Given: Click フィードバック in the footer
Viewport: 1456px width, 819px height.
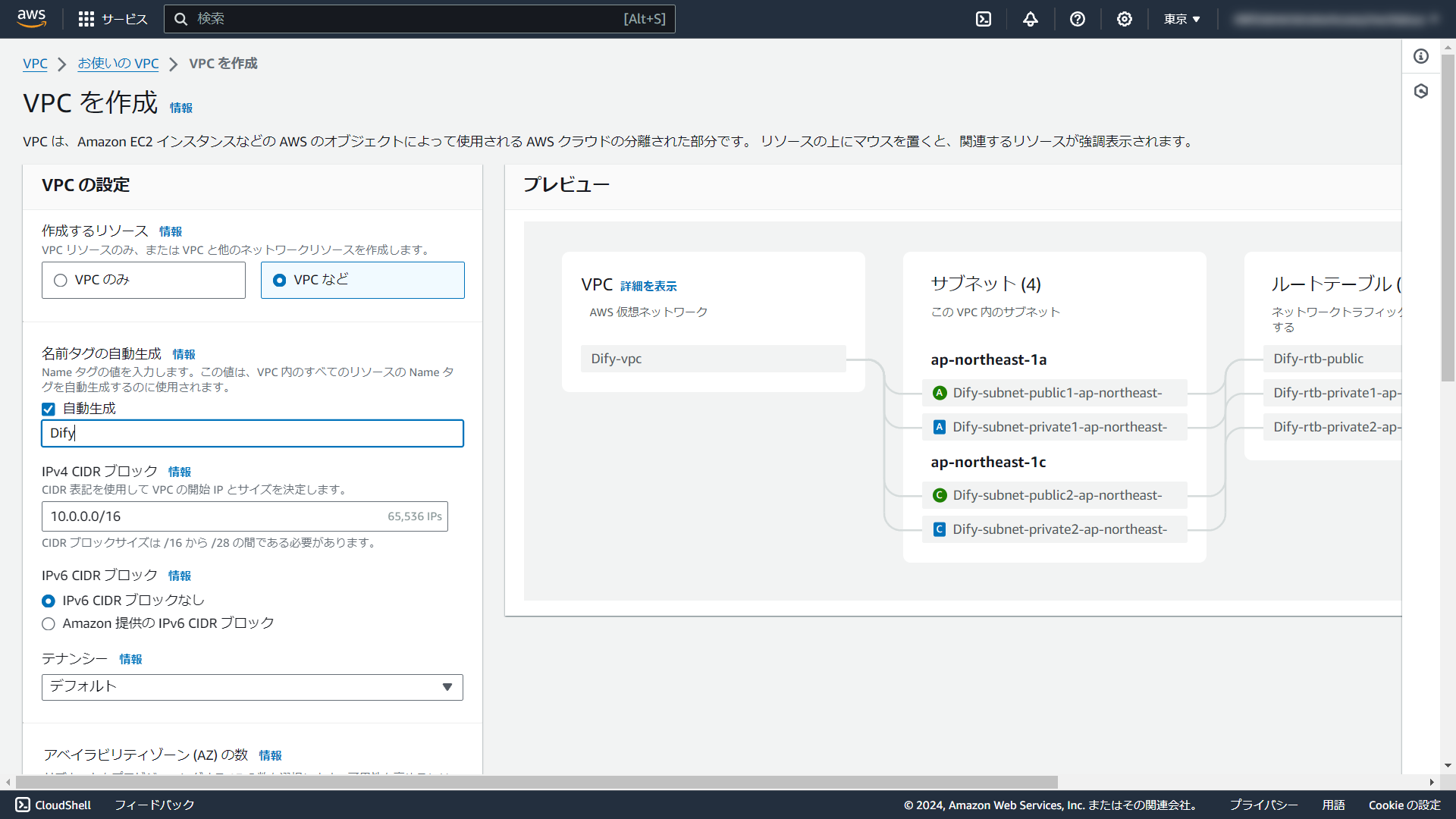Looking at the screenshot, I should click(155, 805).
